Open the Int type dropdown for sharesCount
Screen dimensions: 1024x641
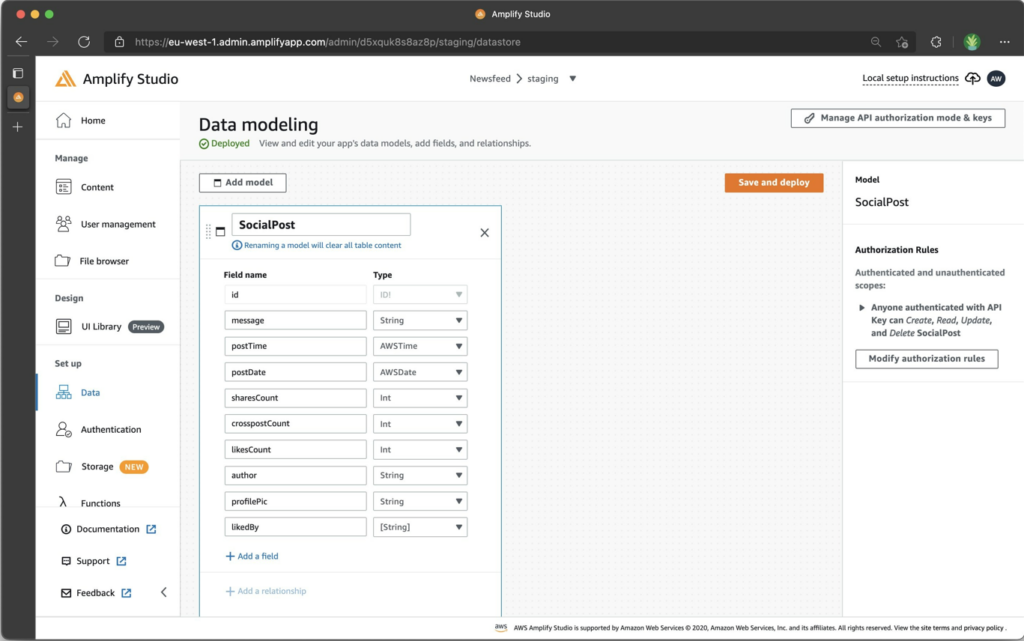(420, 398)
